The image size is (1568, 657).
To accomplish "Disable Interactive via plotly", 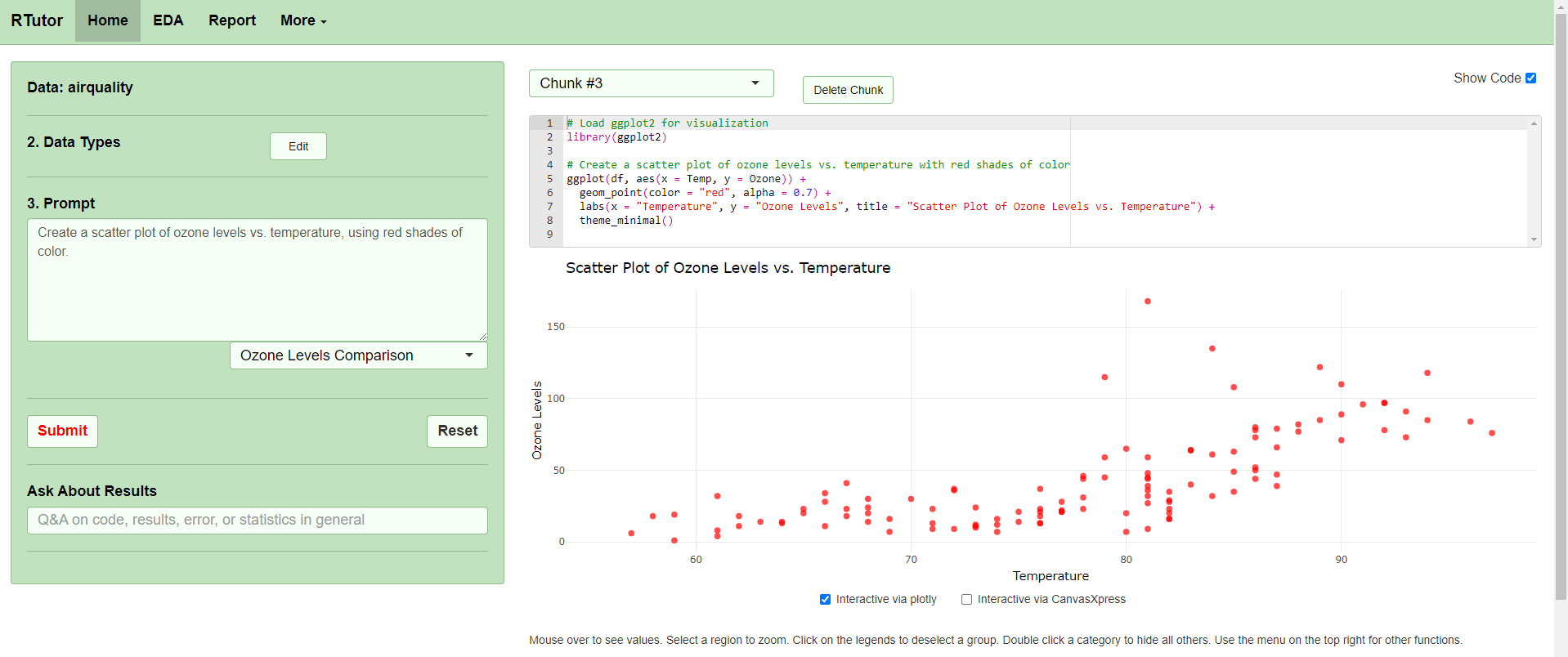I will 825,599.
